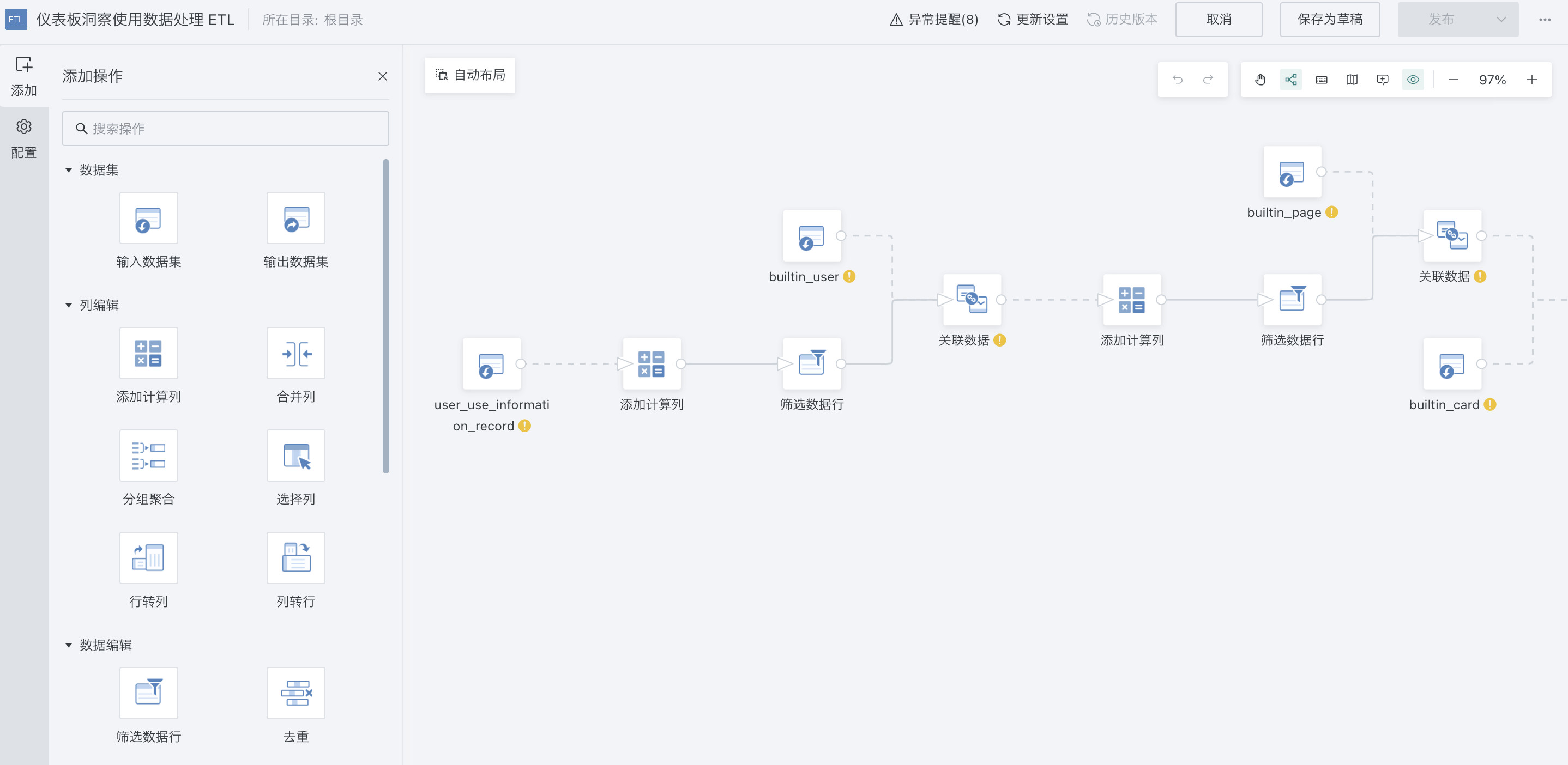Collapse the 列编辑 section
Image resolution: width=1568 pixels, height=765 pixels.
pos(69,305)
